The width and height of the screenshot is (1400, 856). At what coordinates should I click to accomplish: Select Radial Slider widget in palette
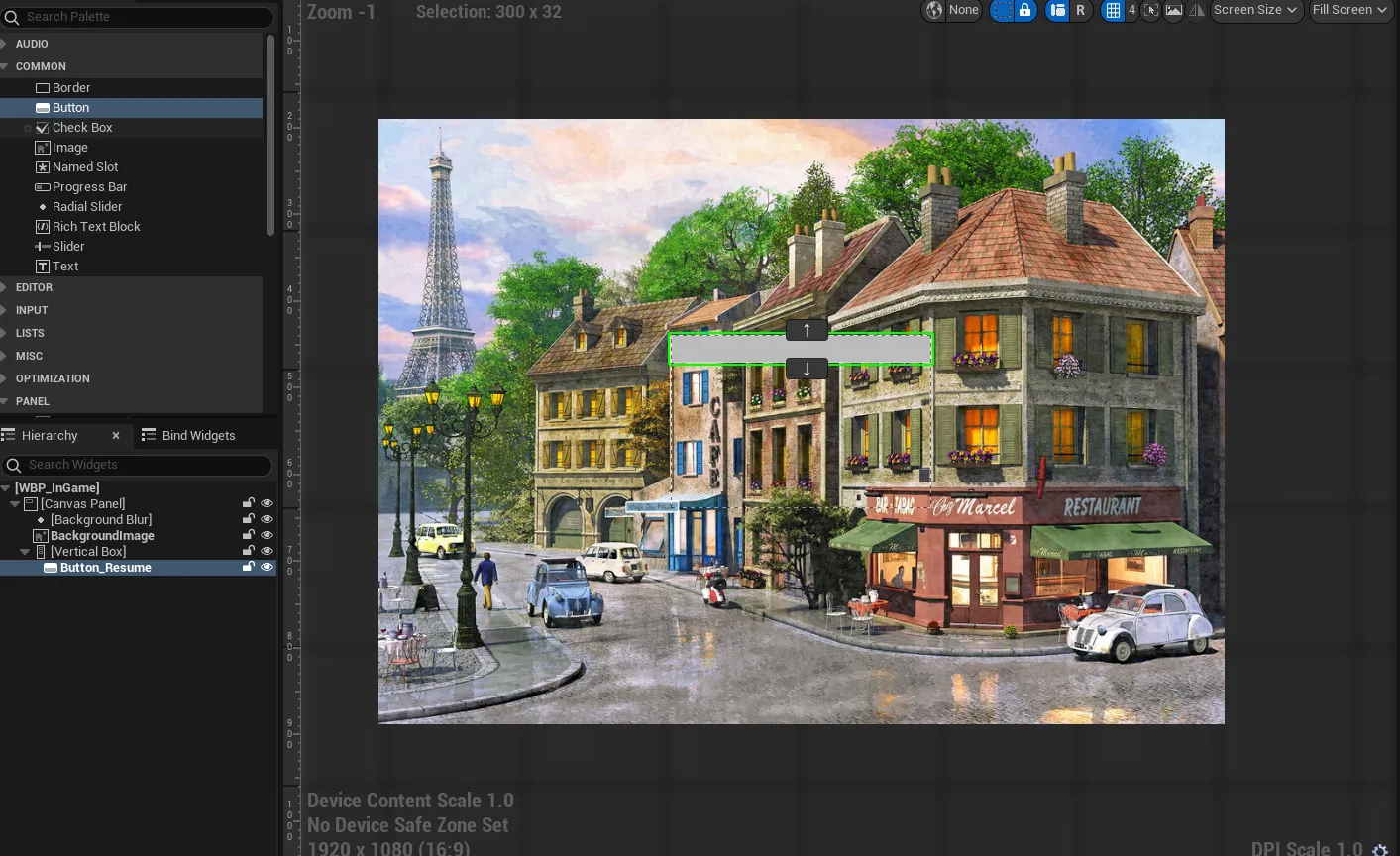click(x=132, y=207)
